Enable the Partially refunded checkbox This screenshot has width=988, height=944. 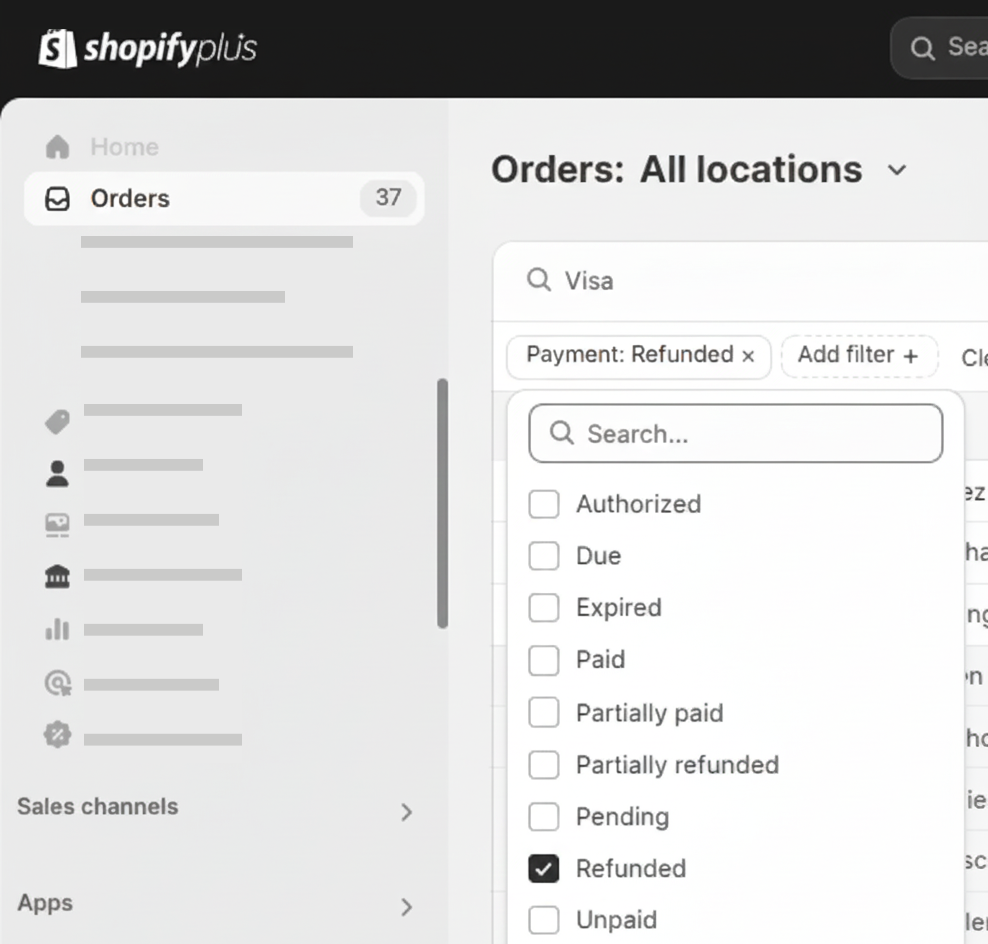[543, 765]
